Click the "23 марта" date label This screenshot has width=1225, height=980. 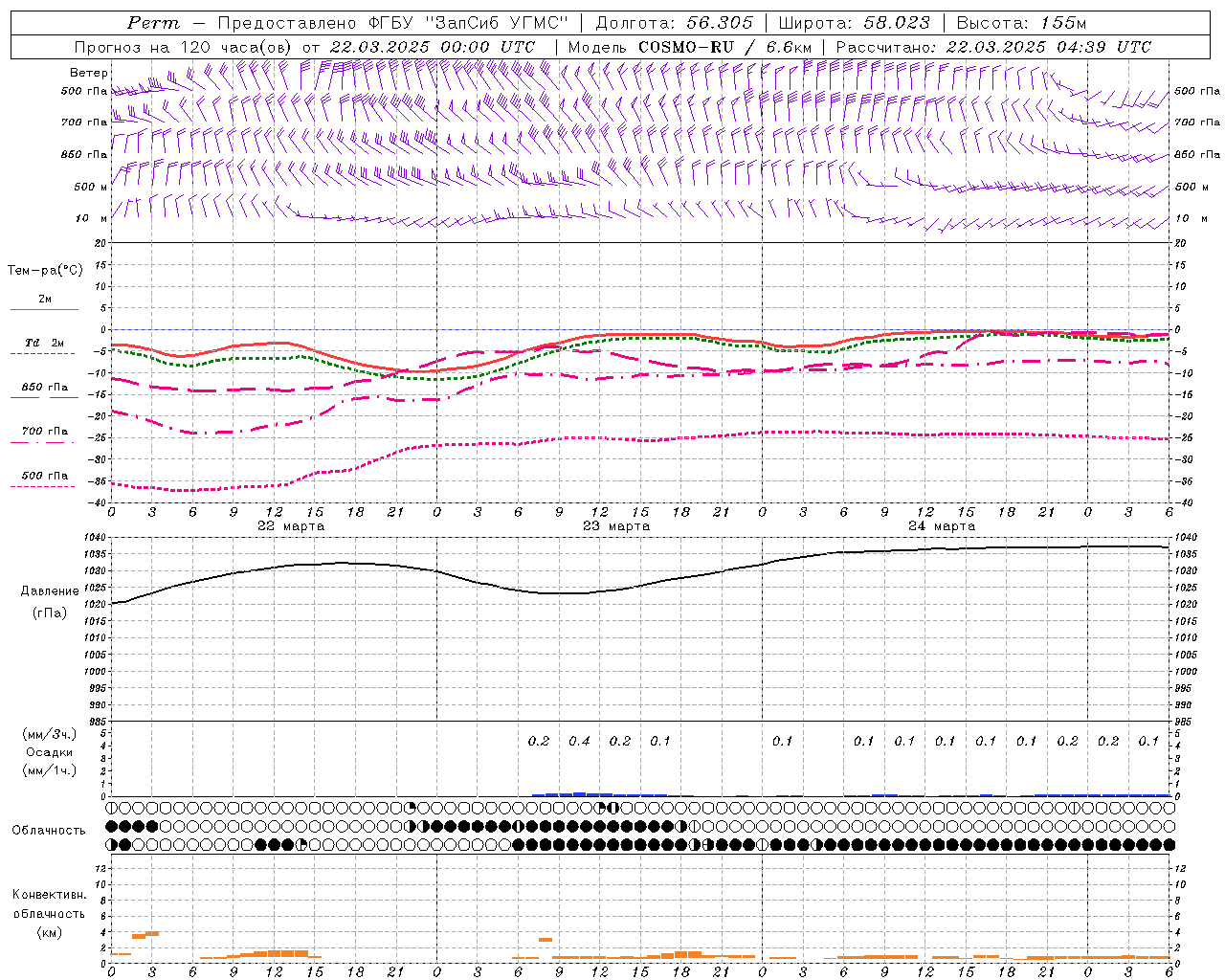[x=616, y=526]
